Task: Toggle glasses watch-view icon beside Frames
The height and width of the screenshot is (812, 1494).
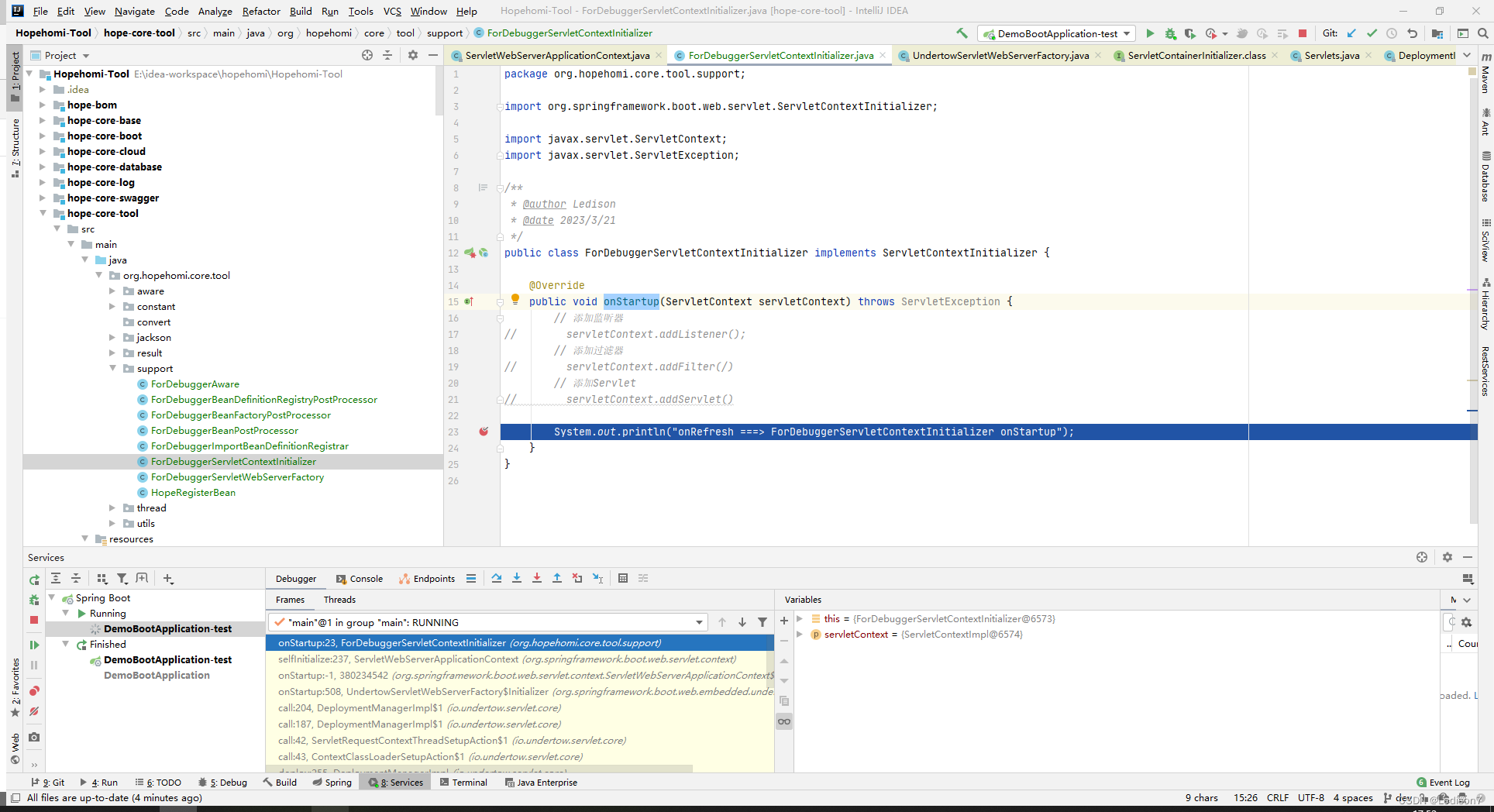Action: 784,721
